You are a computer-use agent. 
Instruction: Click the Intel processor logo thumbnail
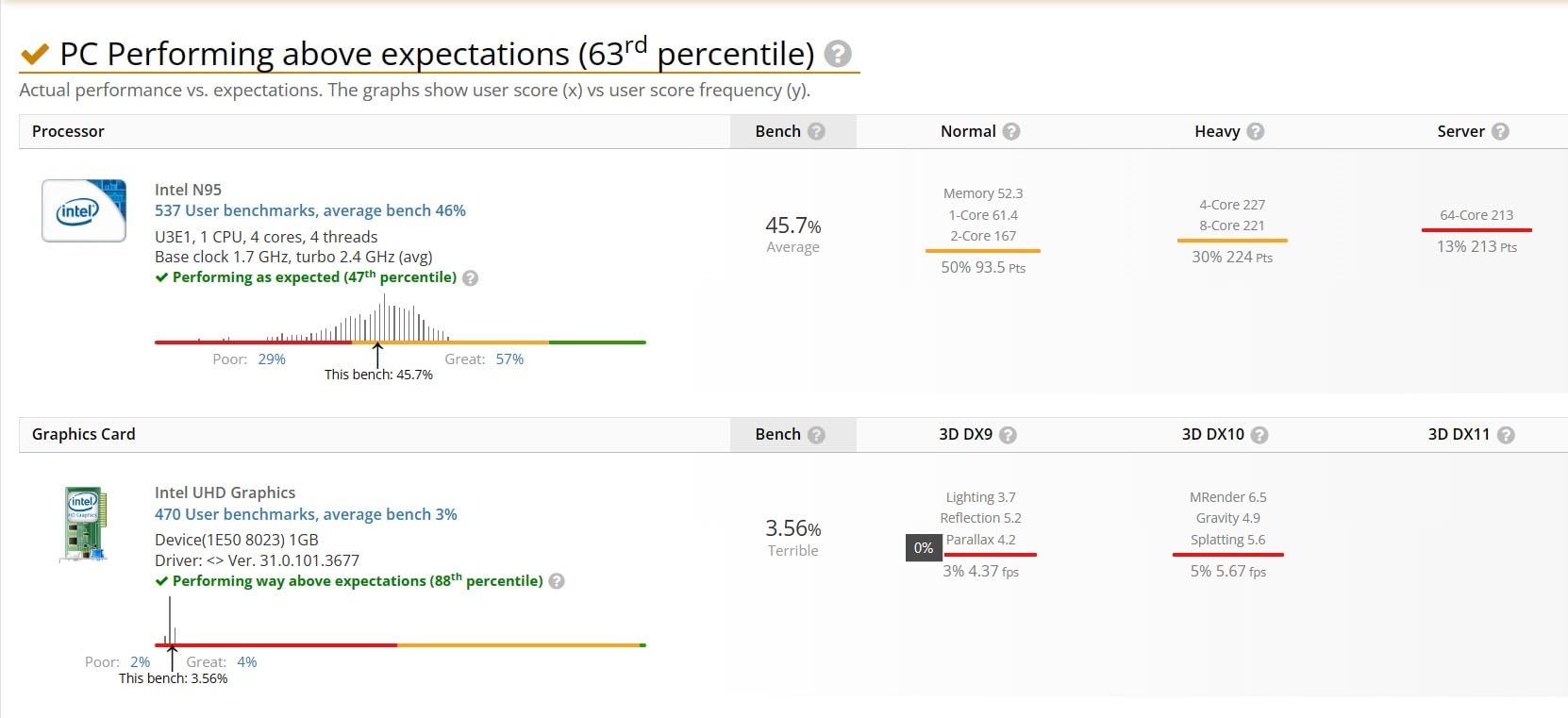click(x=84, y=210)
